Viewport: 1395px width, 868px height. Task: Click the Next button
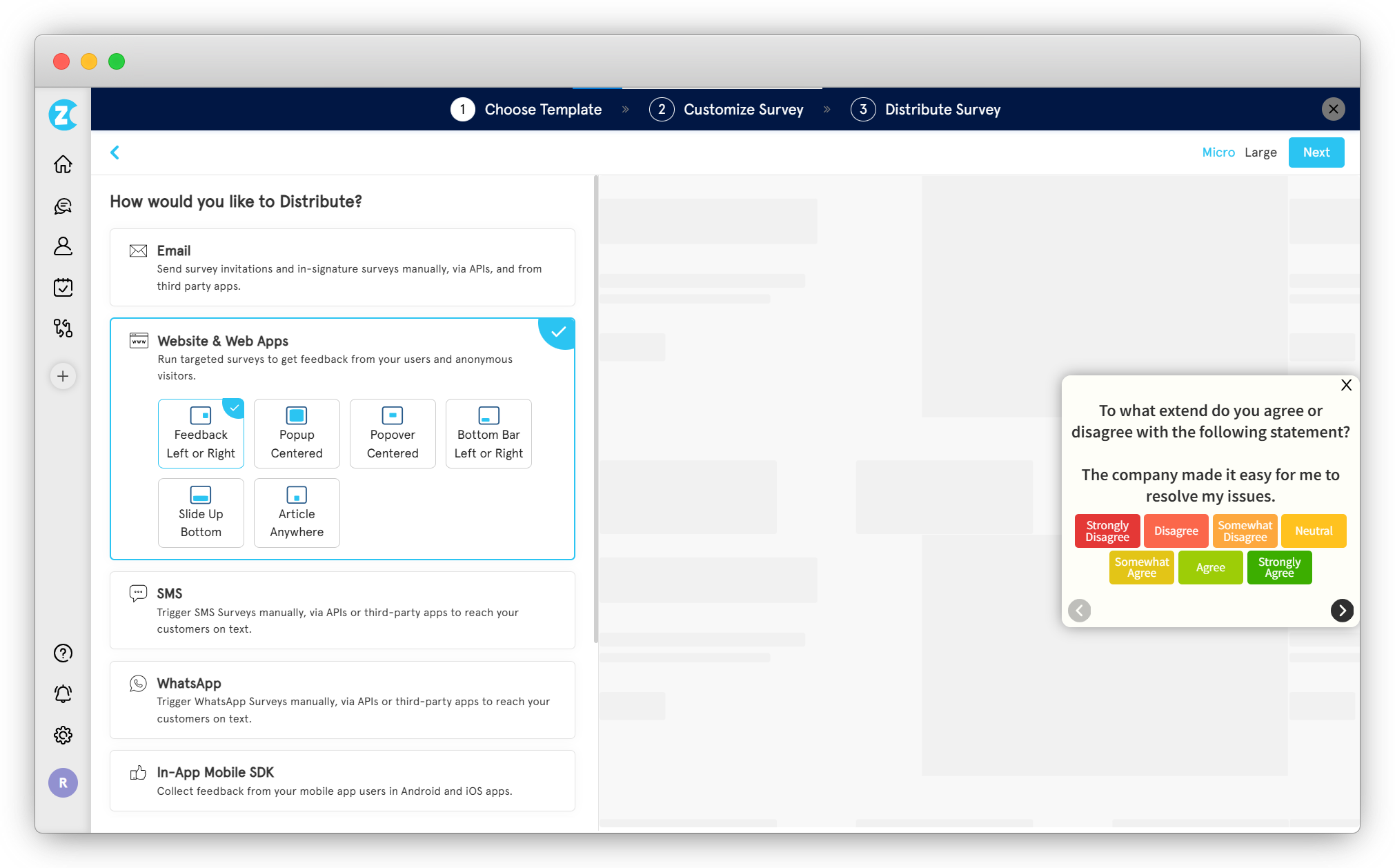coord(1316,152)
